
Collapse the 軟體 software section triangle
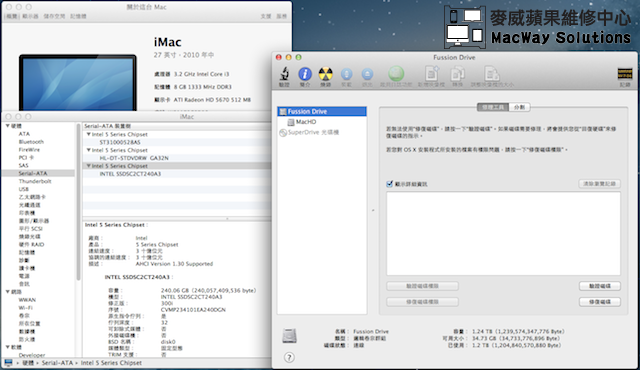coord(7,347)
